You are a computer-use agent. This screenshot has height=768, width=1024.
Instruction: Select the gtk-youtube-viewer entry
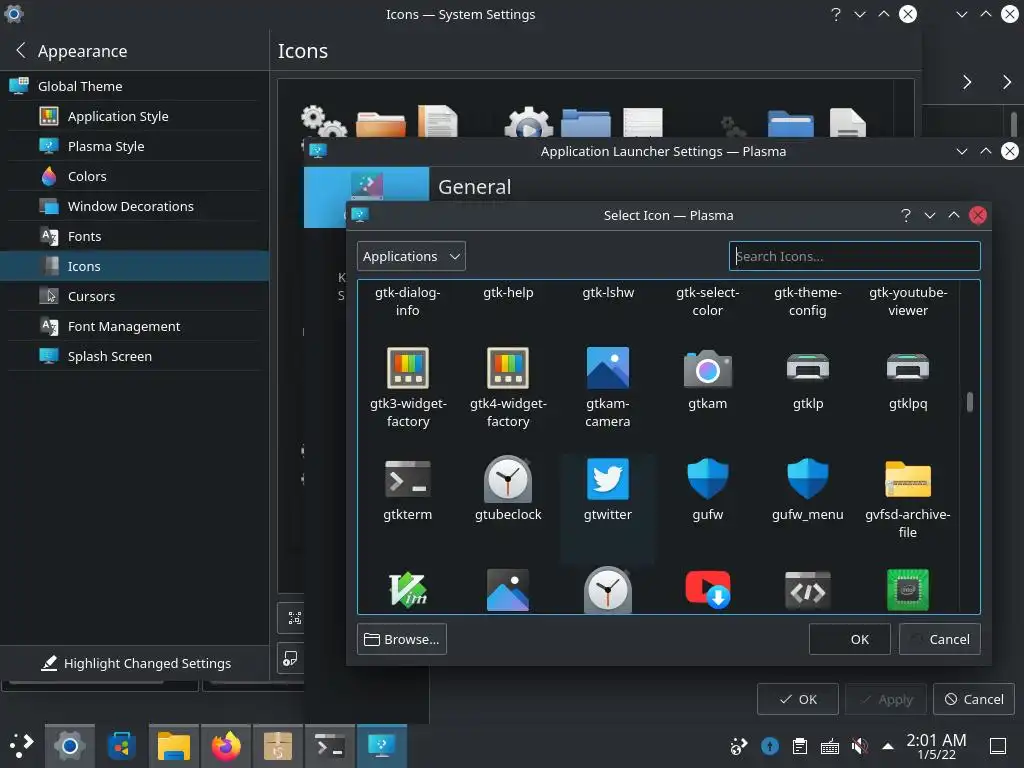point(908,301)
